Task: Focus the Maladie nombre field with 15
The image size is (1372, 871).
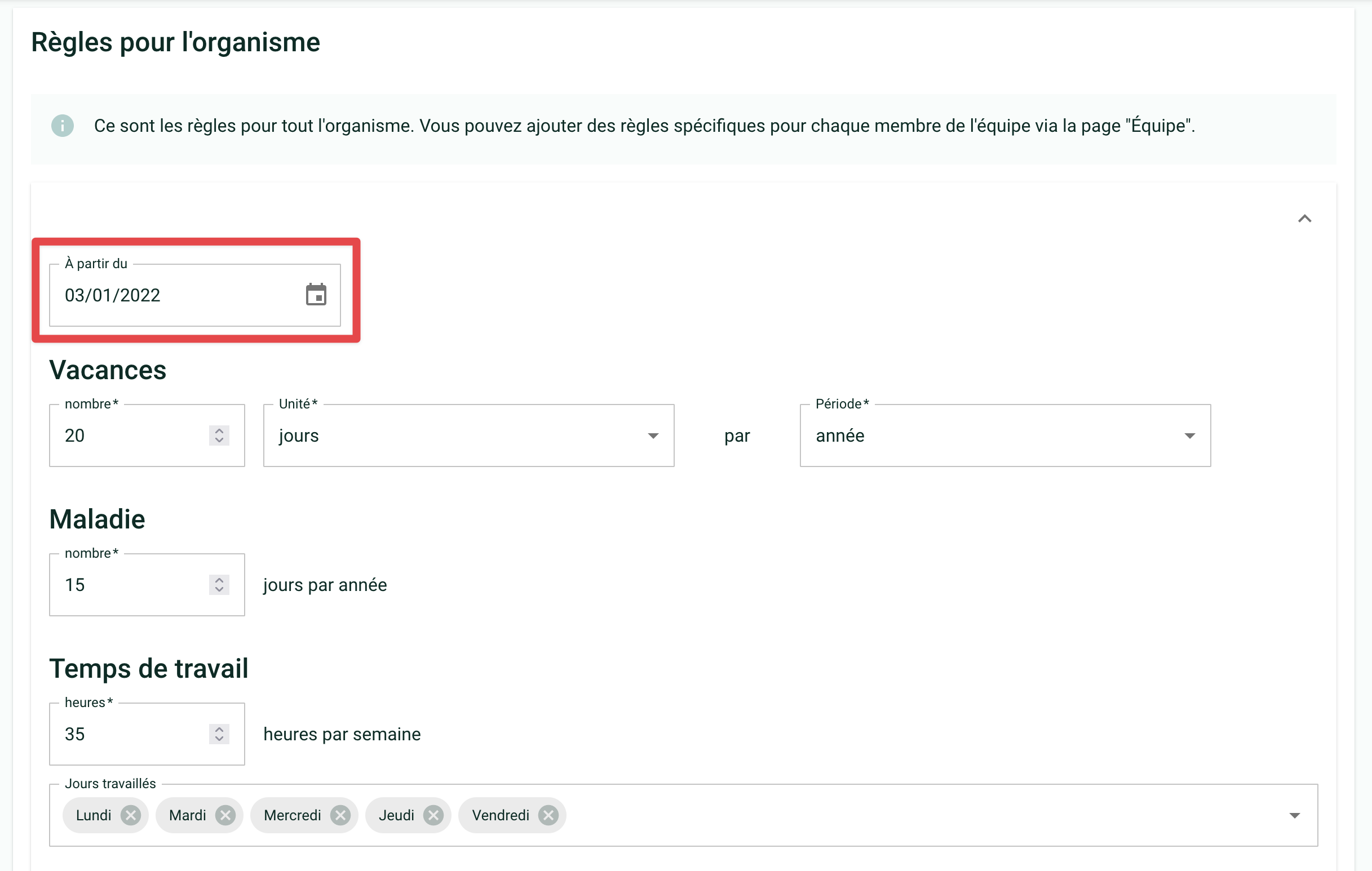Action: pyautogui.click(x=147, y=585)
